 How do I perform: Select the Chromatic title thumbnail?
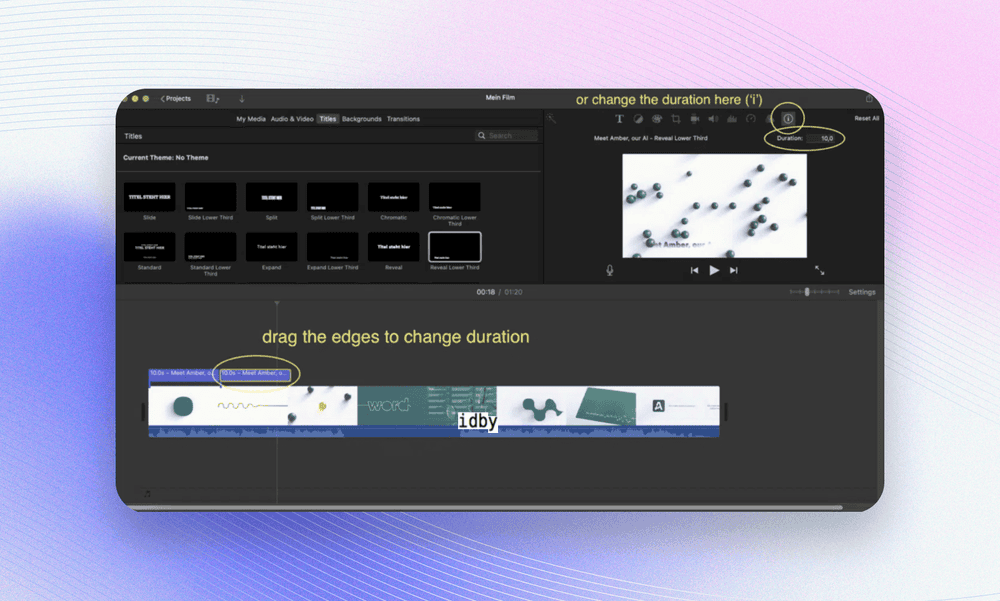pos(393,197)
